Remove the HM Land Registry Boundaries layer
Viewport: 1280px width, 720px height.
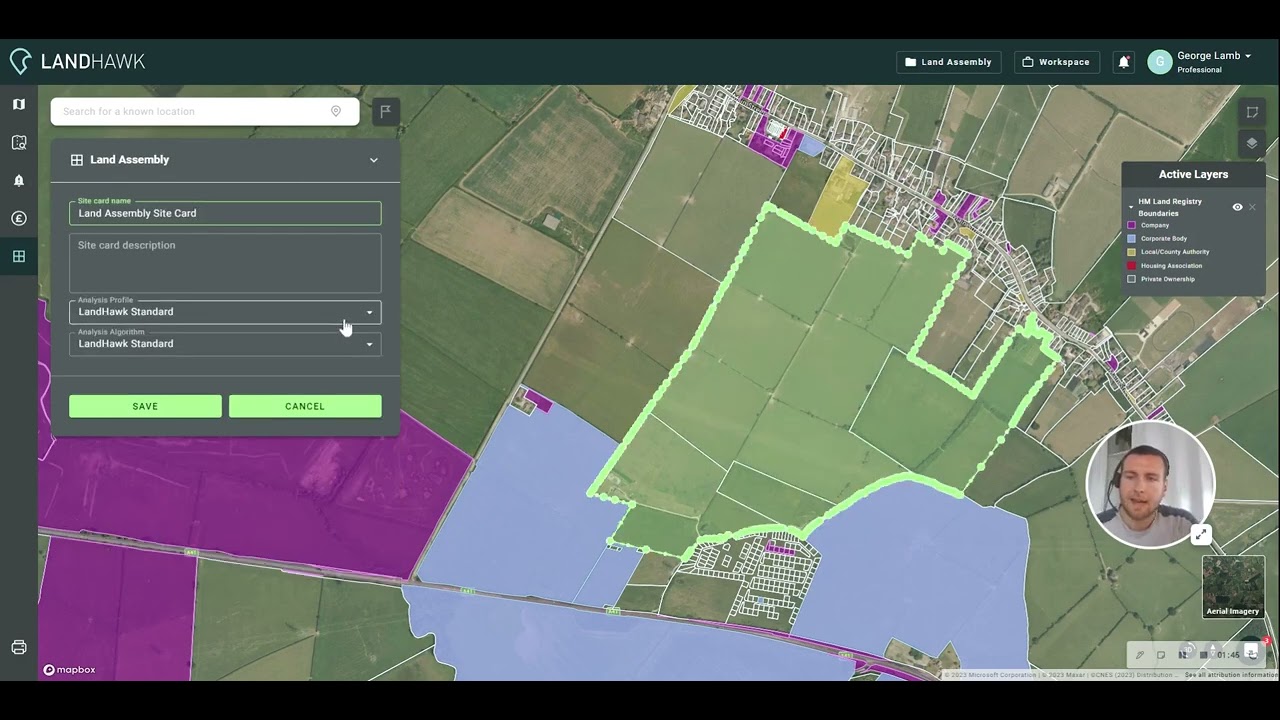[1252, 207]
